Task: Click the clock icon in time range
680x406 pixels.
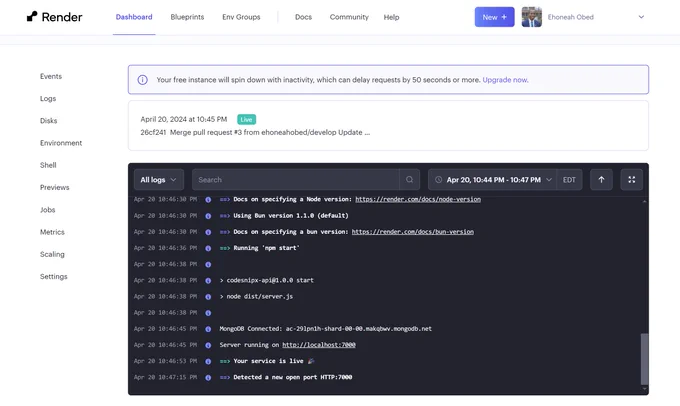Action: pos(438,180)
